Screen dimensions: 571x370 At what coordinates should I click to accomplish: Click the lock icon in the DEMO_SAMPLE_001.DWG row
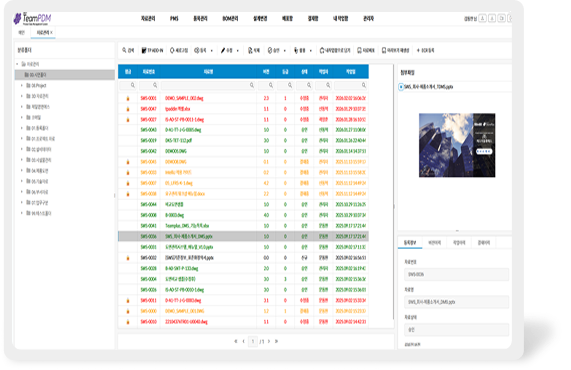(128, 311)
